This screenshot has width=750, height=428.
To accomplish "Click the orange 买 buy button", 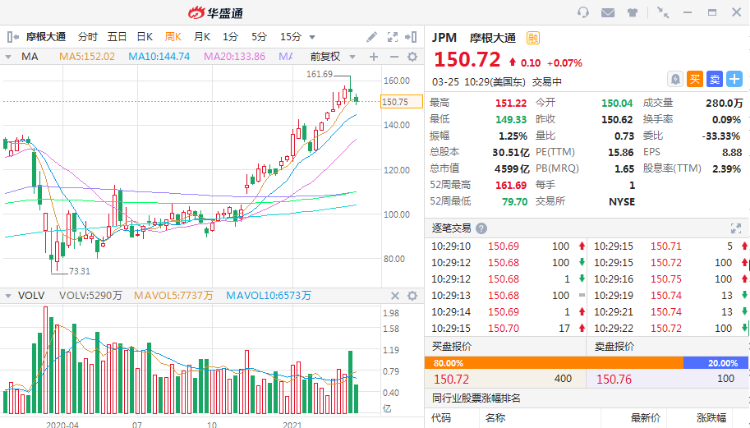I will 695,79.
